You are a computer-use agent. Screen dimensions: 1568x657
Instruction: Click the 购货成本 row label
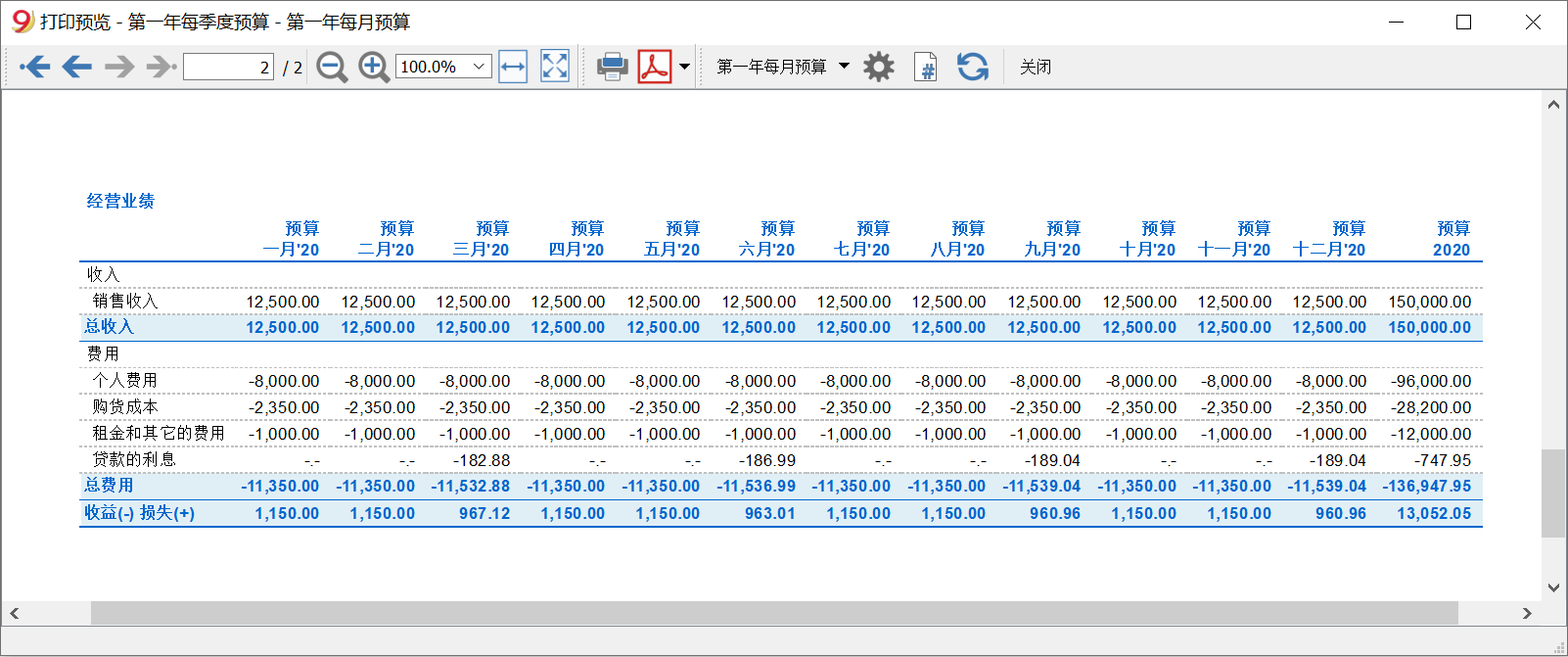pos(125,406)
